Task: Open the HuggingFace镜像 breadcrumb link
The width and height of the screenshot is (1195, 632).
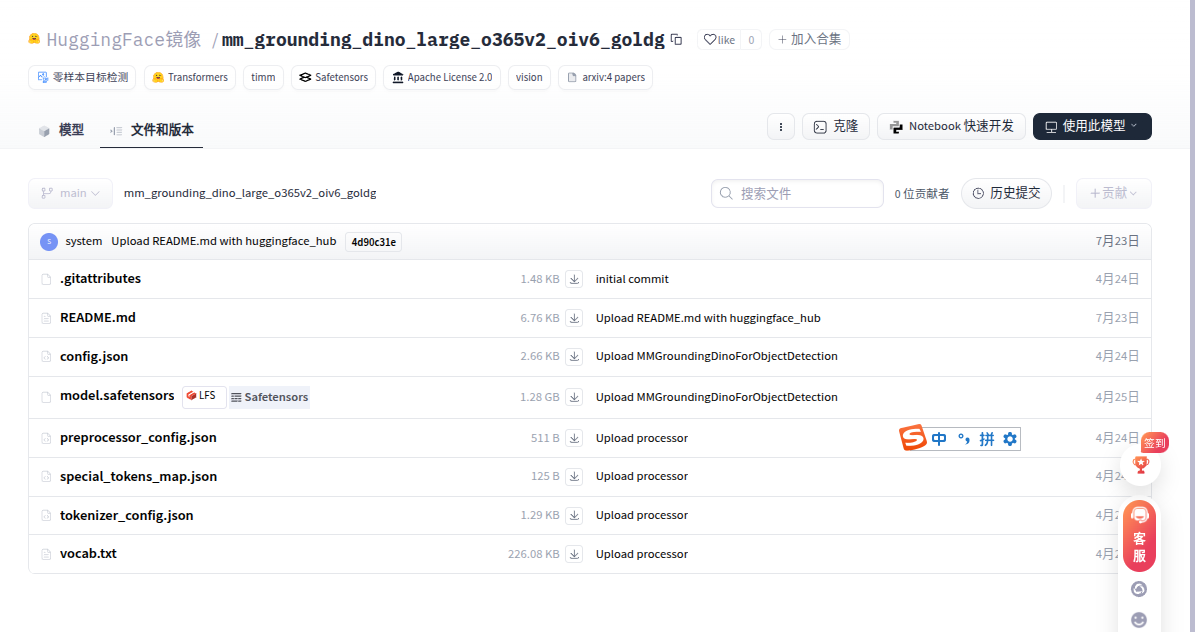Action: [x=123, y=40]
